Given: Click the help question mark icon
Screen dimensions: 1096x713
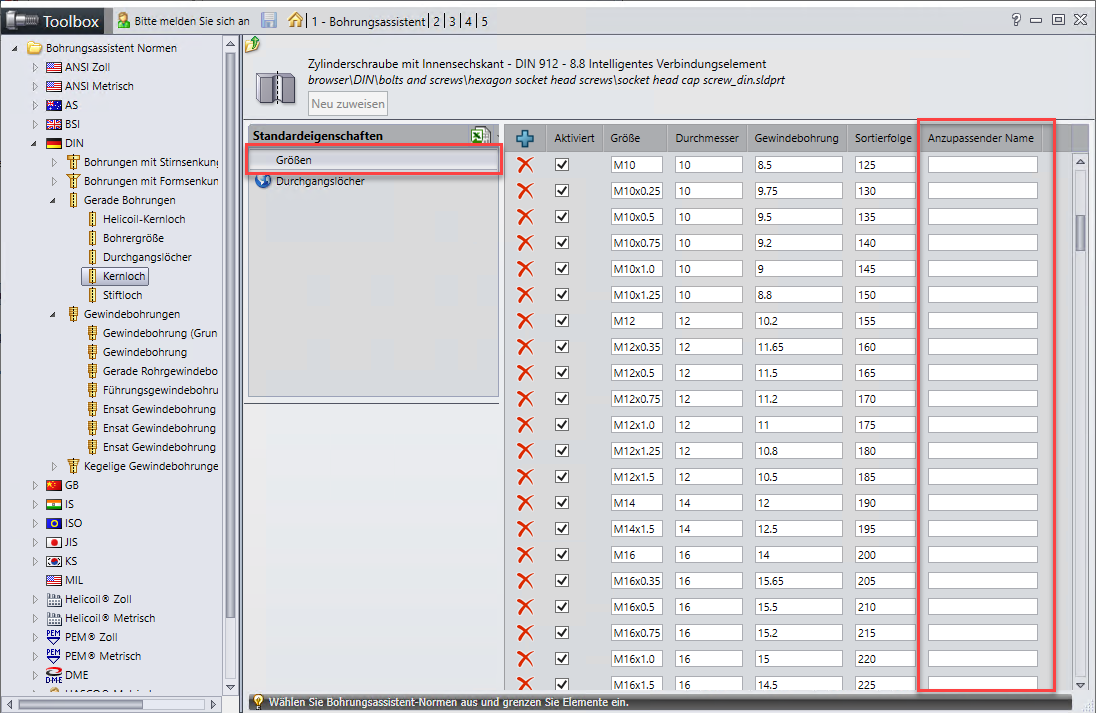Looking at the screenshot, I should tap(1016, 19).
